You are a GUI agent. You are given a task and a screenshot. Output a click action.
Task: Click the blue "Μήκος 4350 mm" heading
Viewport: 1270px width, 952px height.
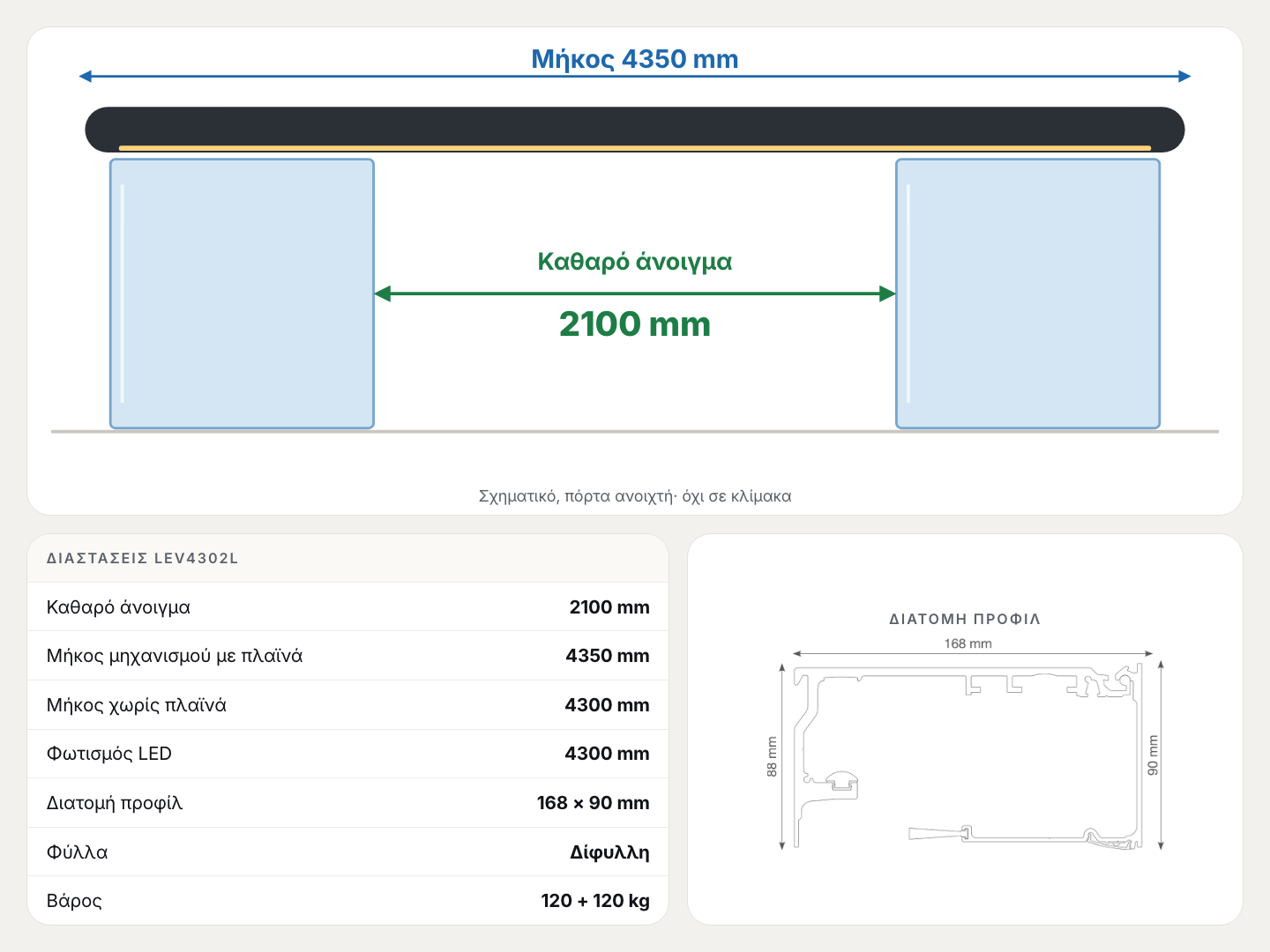tap(635, 59)
